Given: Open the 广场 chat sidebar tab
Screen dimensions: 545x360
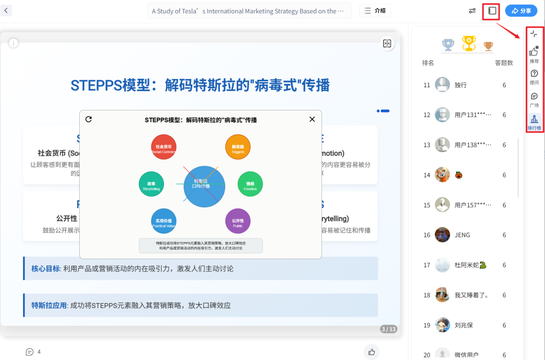Looking at the screenshot, I should pyautogui.click(x=534, y=99).
